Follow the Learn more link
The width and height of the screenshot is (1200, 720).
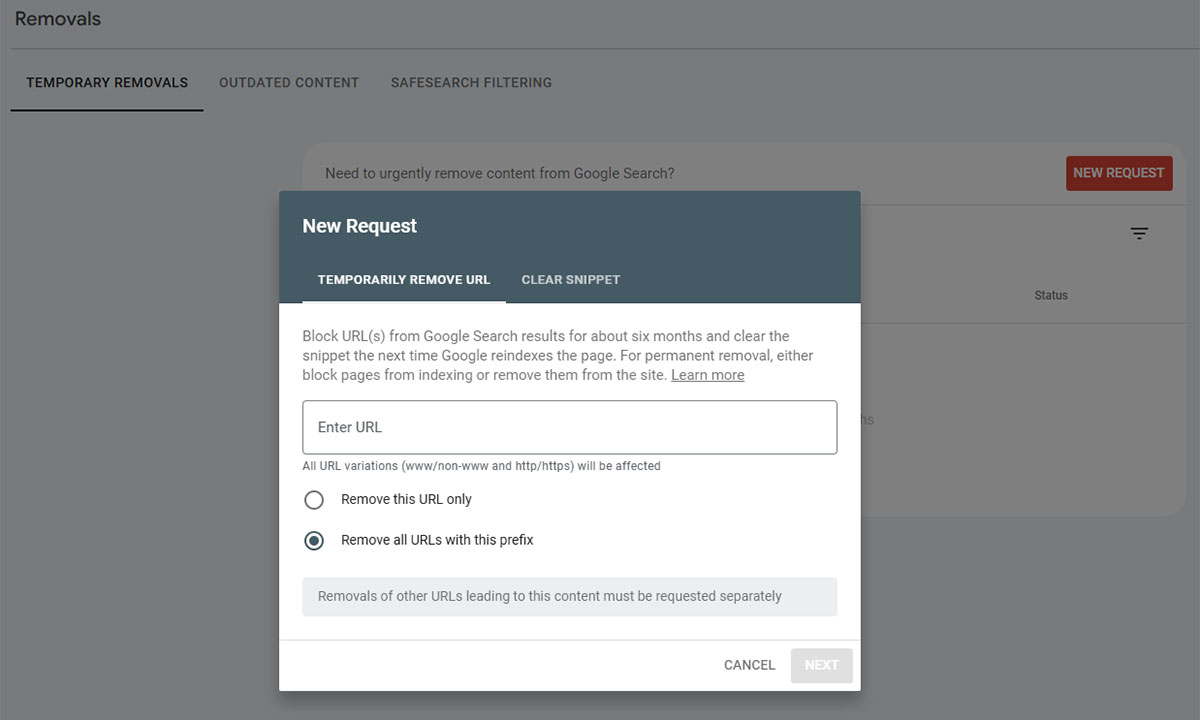708,375
